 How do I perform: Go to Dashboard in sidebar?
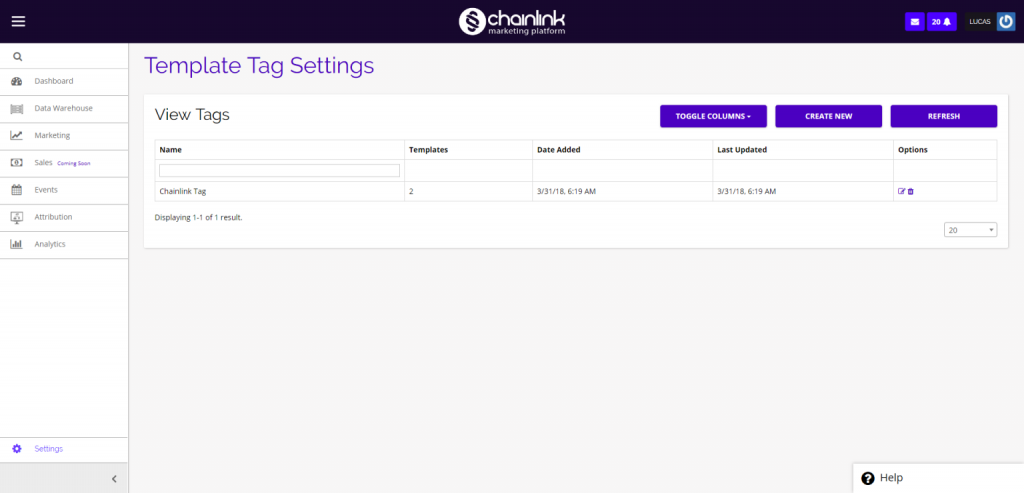(64, 82)
